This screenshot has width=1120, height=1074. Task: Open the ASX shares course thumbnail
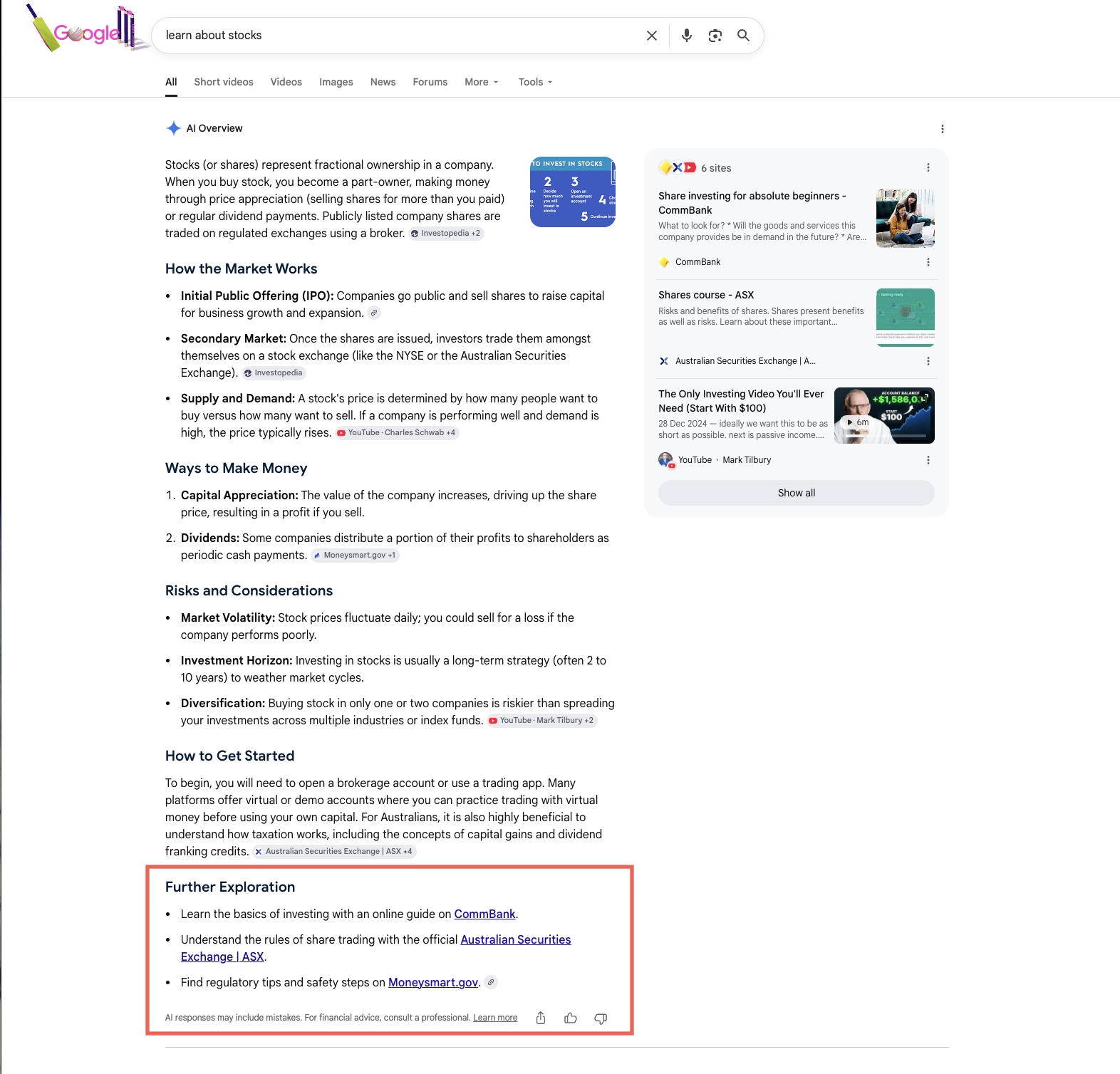[x=905, y=318]
